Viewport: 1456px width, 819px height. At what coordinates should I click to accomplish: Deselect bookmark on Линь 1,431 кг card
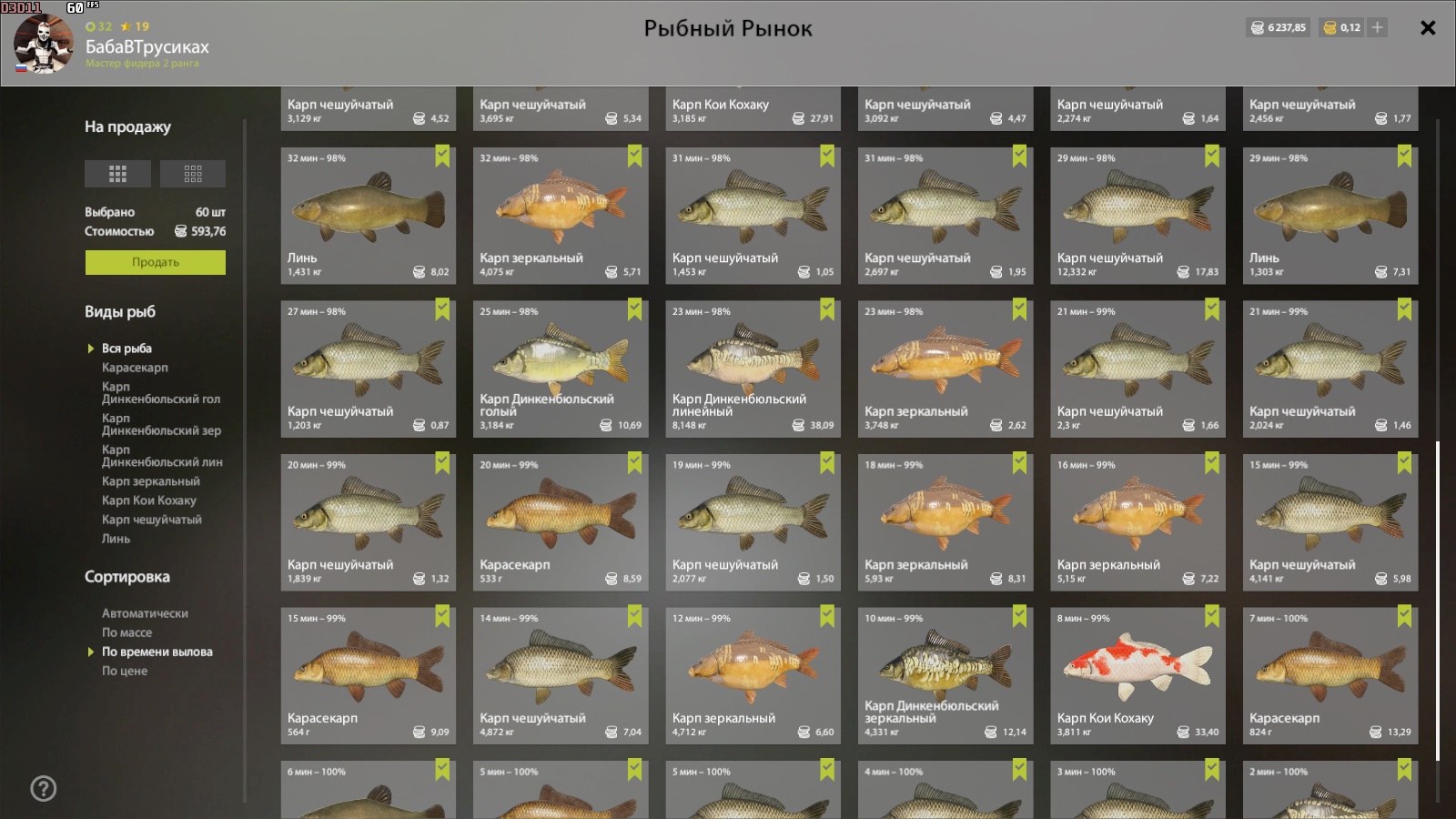[x=442, y=157]
